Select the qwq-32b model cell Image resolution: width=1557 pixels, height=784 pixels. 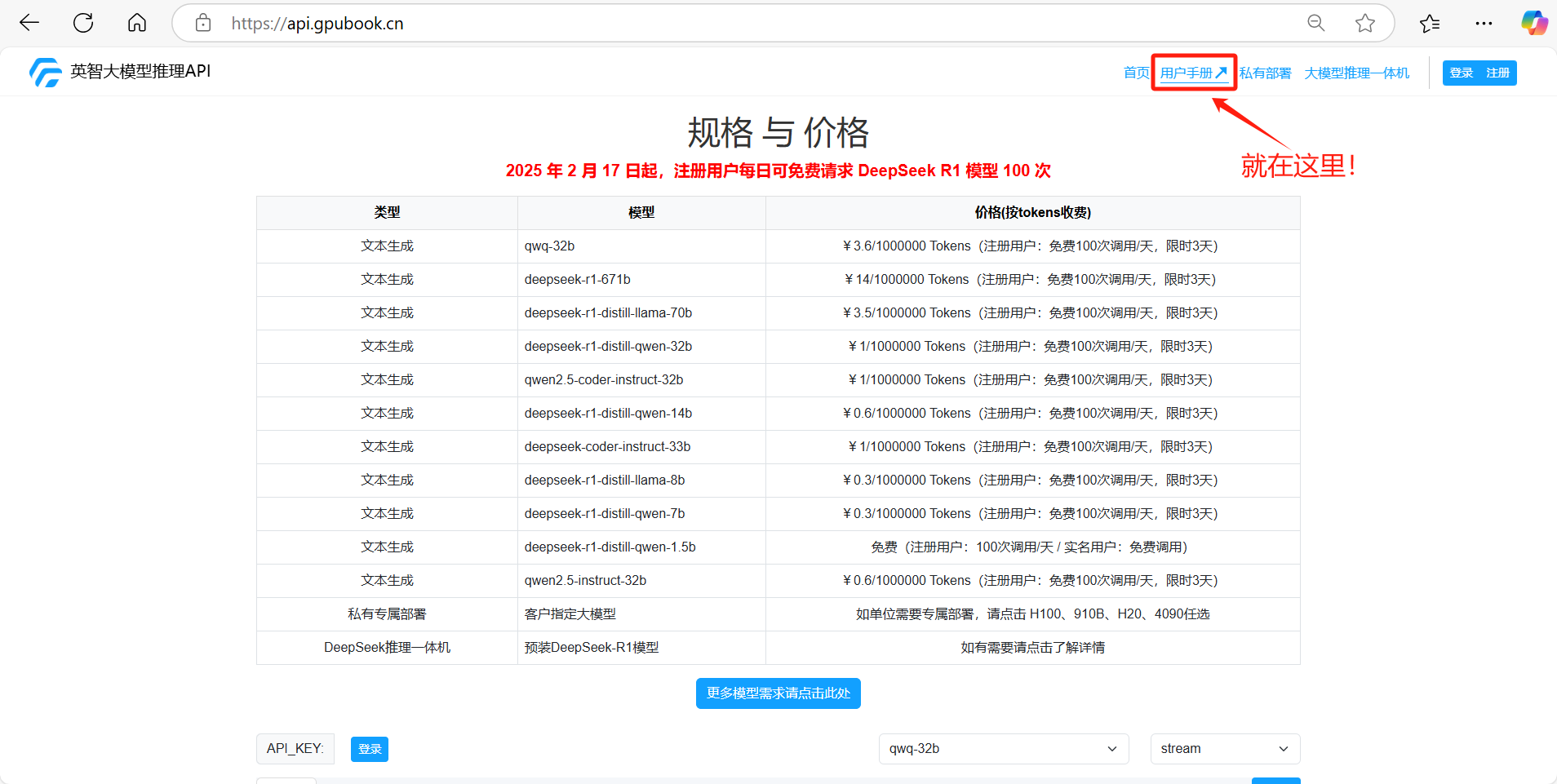(641, 246)
